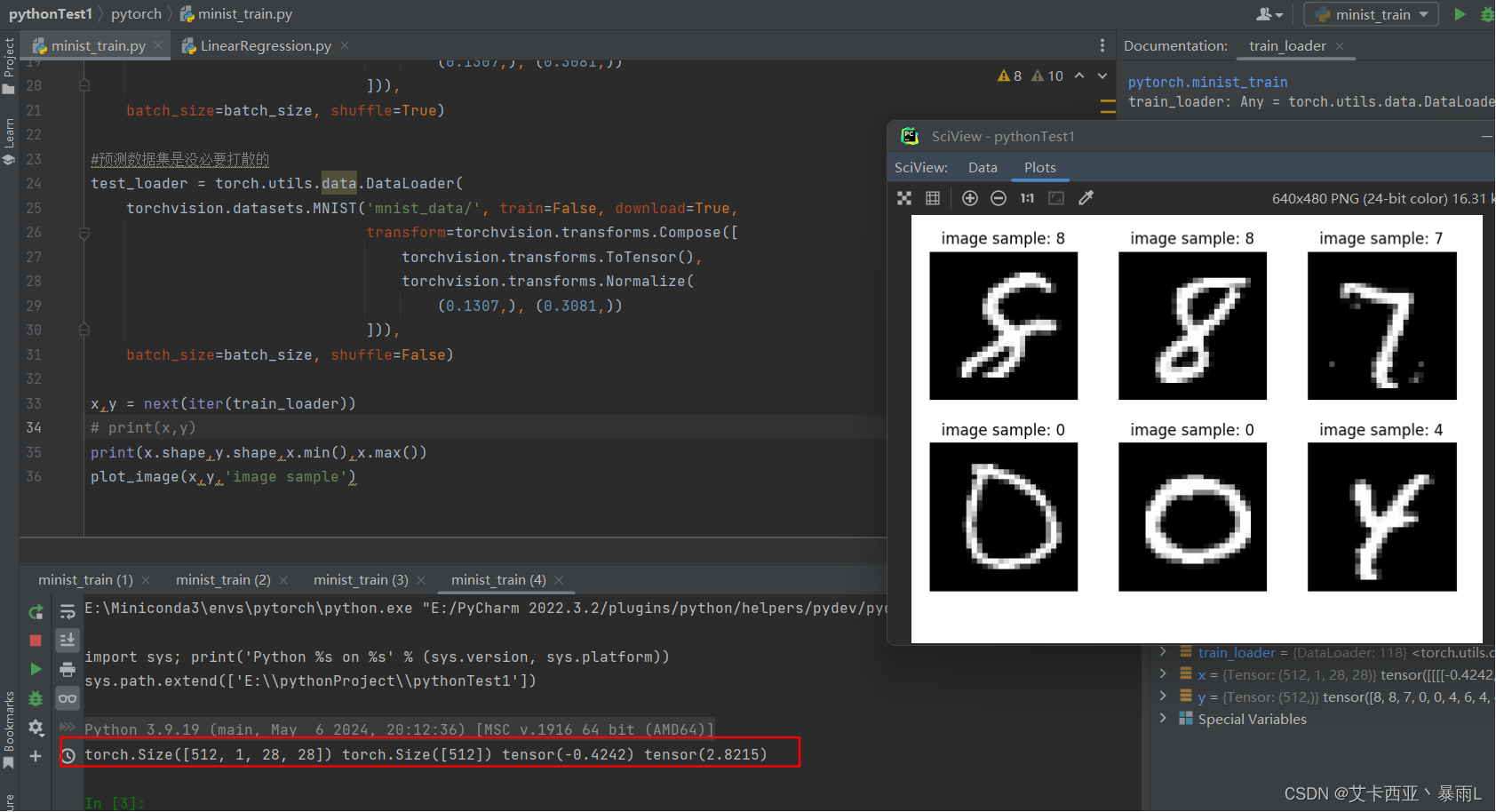Screen dimensions: 1496x812
Task: Close the minist_train (1) console tab
Action: coord(146,580)
